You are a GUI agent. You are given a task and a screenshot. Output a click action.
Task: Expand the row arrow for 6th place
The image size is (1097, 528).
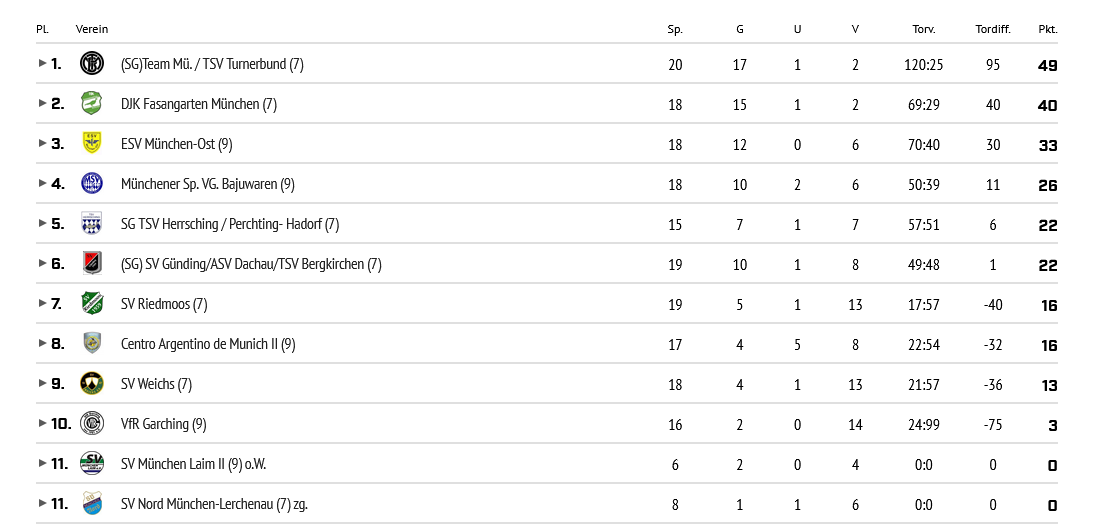[42, 263]
